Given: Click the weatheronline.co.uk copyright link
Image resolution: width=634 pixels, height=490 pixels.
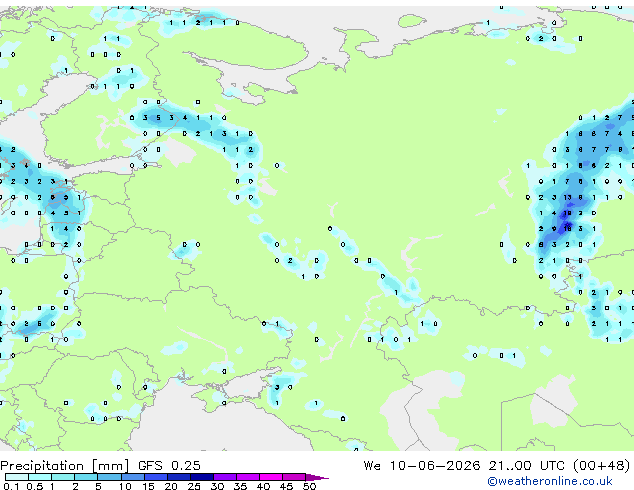Looking at the screenshot, I should (x=550, y=481).
